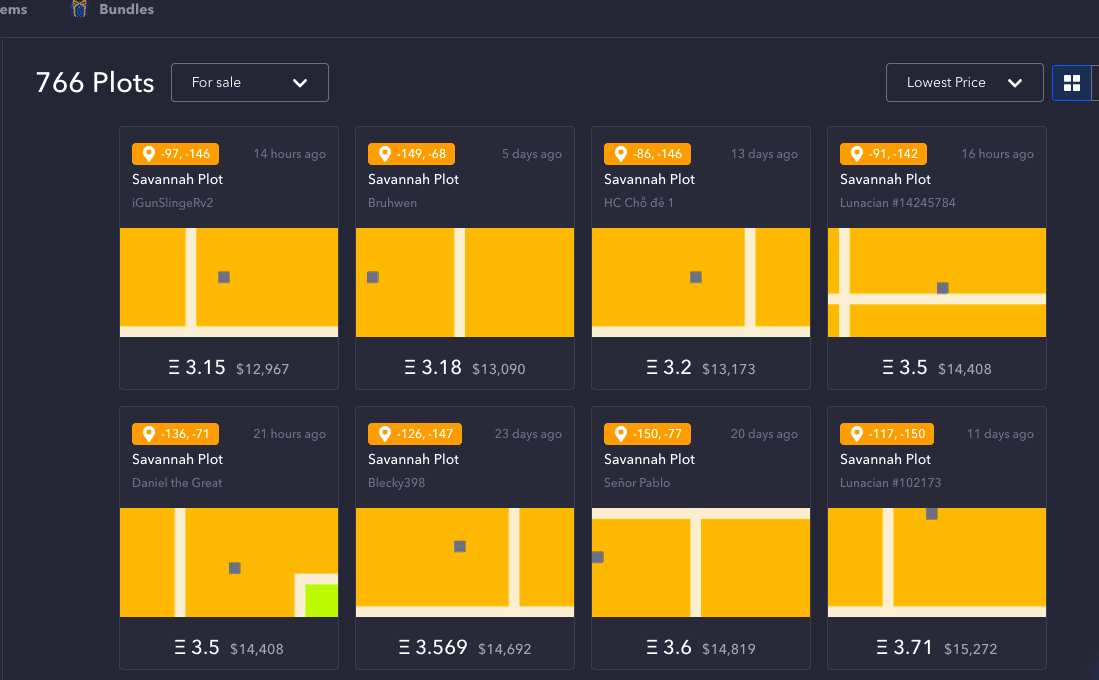Select the -86, -146 location tag
The image size is (1099, 680).
[647, 154]
